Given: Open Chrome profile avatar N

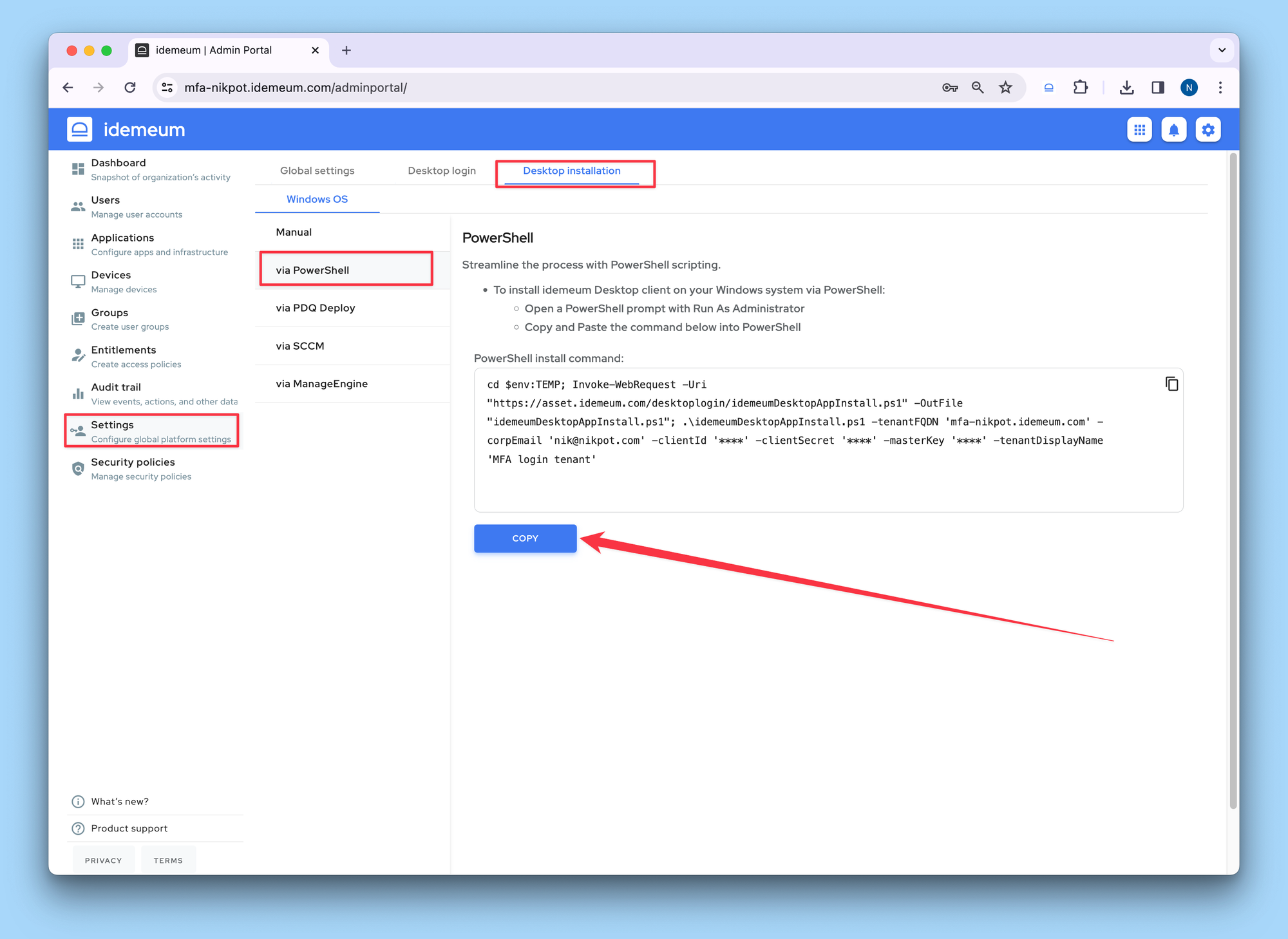Looking at the screenshot, I should 1189,88.
